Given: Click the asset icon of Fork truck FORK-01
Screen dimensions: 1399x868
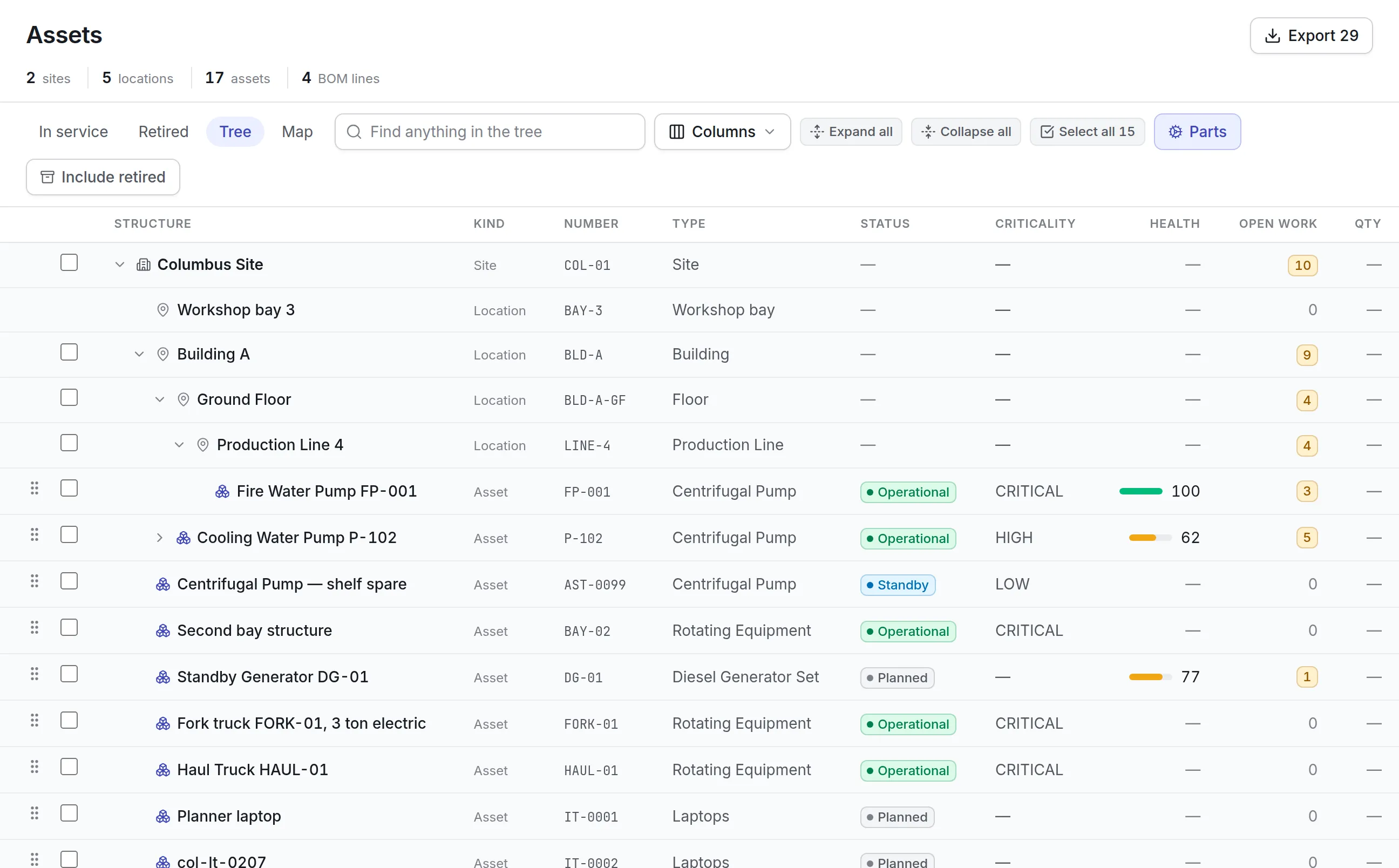Looking at the screenshot, I should [163, 723].
